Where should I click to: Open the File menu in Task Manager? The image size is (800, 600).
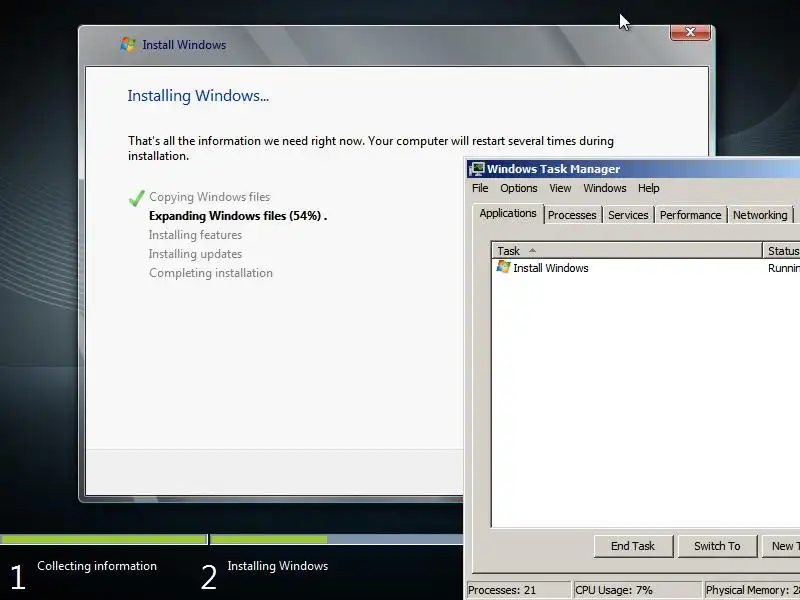point(480,188)
